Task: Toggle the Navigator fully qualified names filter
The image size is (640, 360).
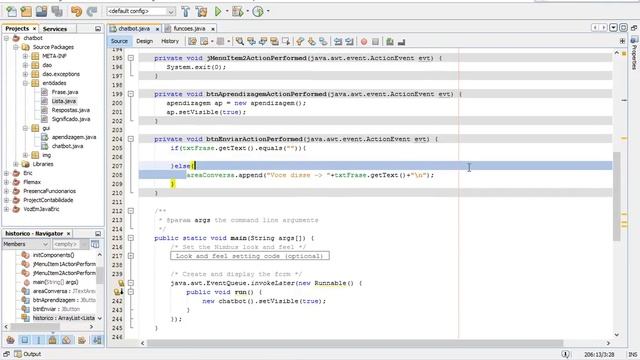Action: [82, 340]
